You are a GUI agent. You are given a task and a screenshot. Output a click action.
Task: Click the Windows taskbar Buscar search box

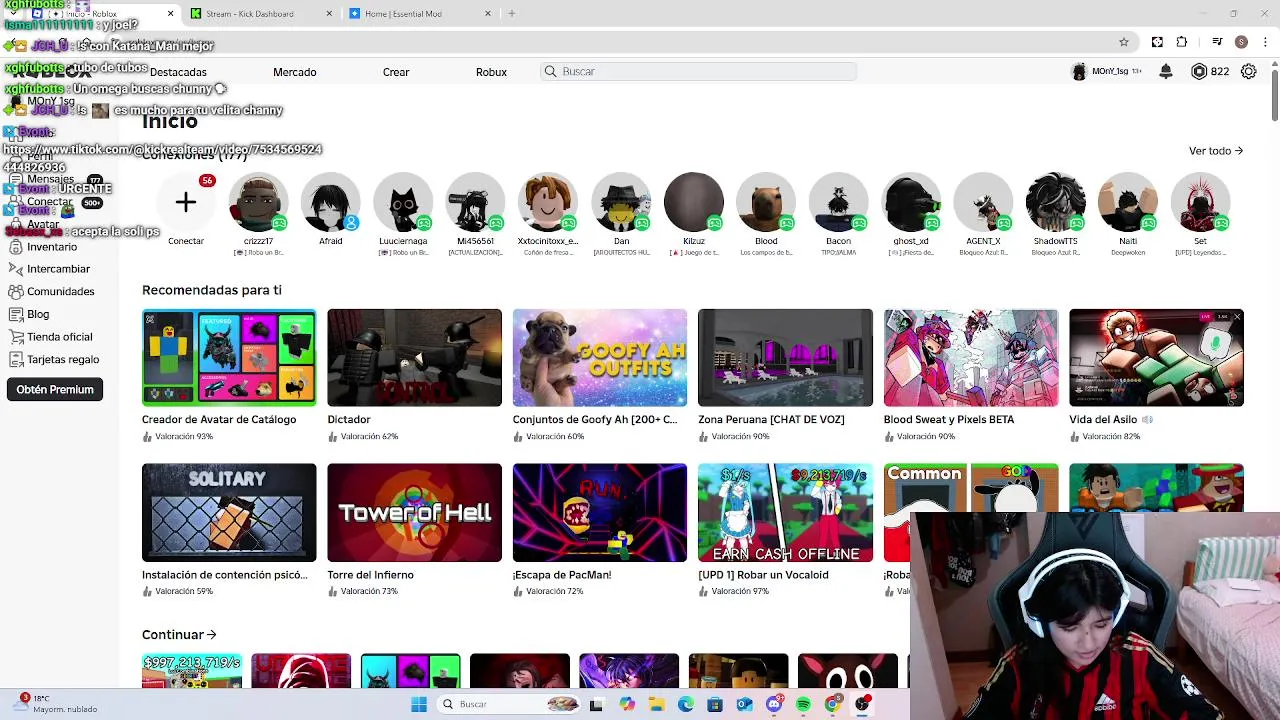click(x=510, y=704)
